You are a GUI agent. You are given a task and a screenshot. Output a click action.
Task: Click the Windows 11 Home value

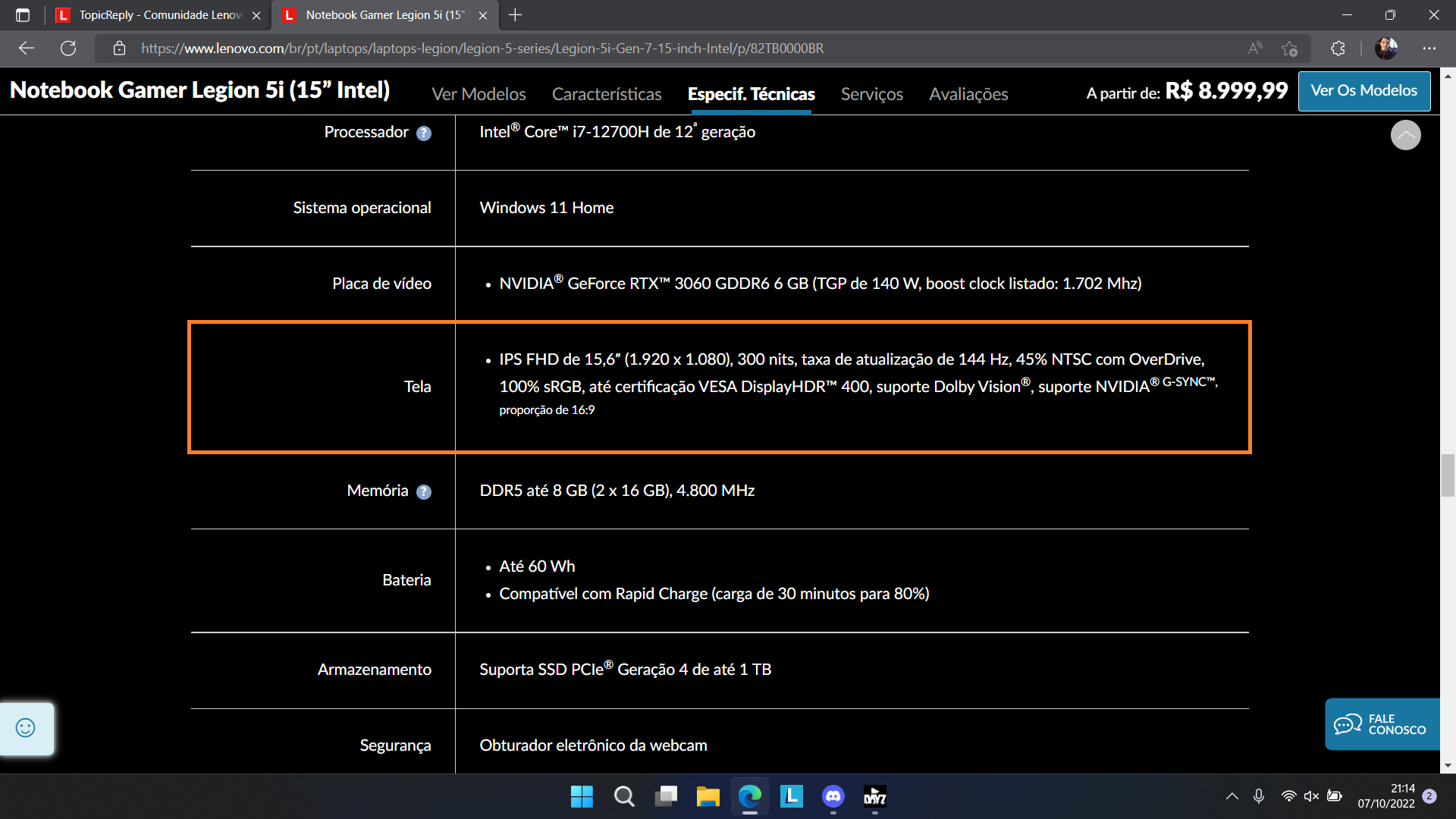click(547, 208)
